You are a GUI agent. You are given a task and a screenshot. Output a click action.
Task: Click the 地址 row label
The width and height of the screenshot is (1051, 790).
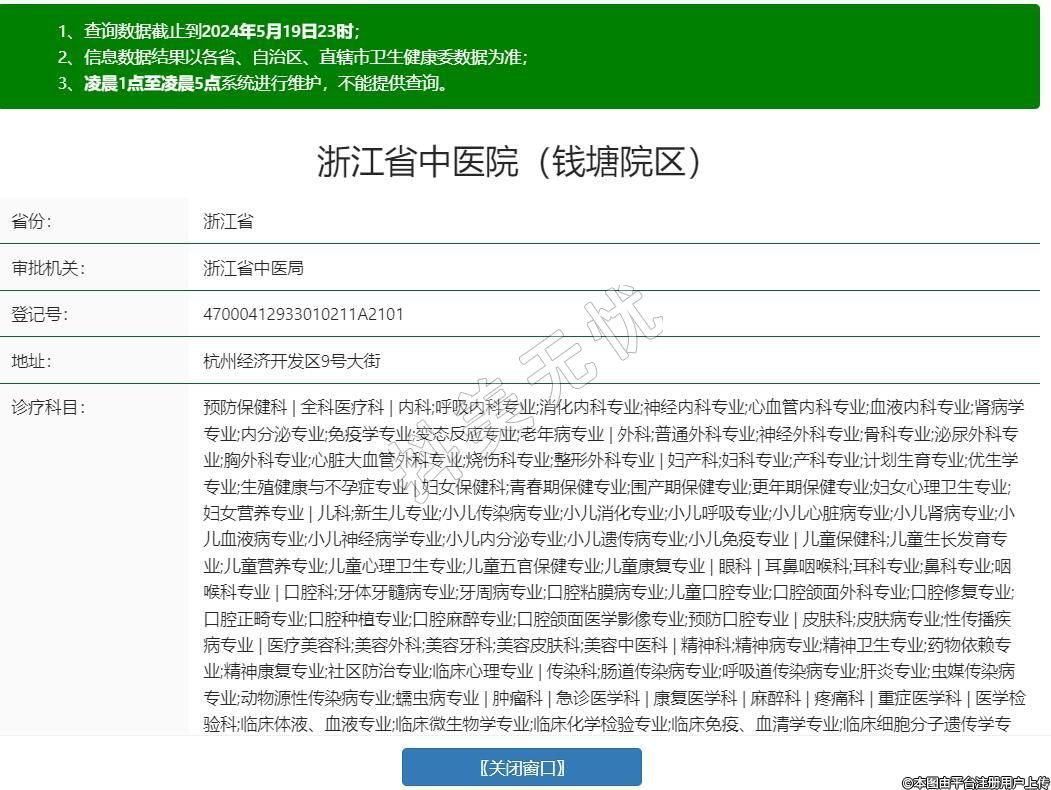point(31,361)
